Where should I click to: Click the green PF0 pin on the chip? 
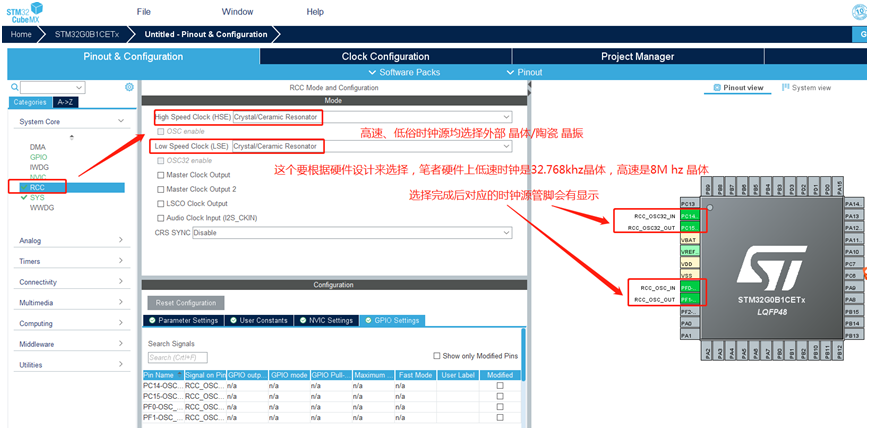point(689,288)
